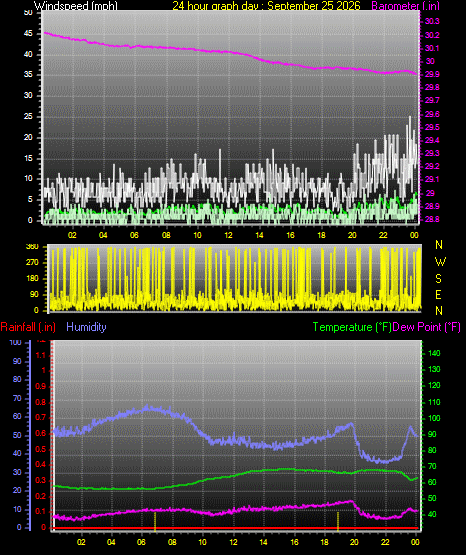Click the red "0.1" rainfall scale value
This screenshot has height=555, width=466.
(41, 511)
